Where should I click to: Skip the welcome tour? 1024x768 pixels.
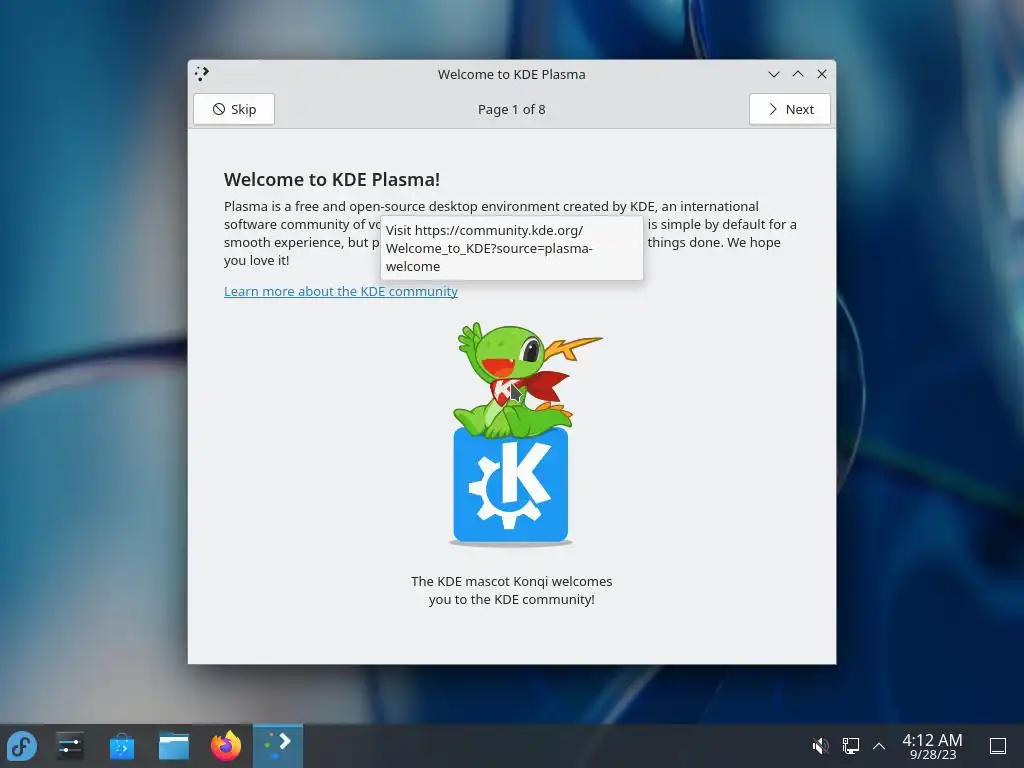(234, 109)
